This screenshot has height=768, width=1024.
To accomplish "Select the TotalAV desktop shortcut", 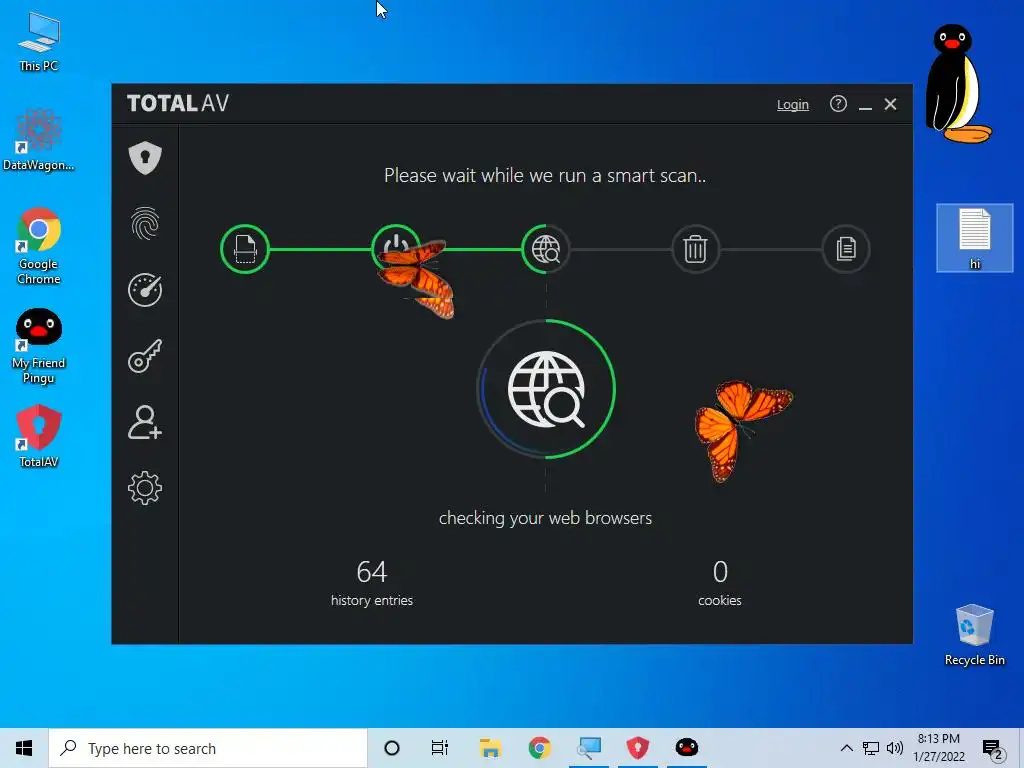I will click(x=39, y=436).
